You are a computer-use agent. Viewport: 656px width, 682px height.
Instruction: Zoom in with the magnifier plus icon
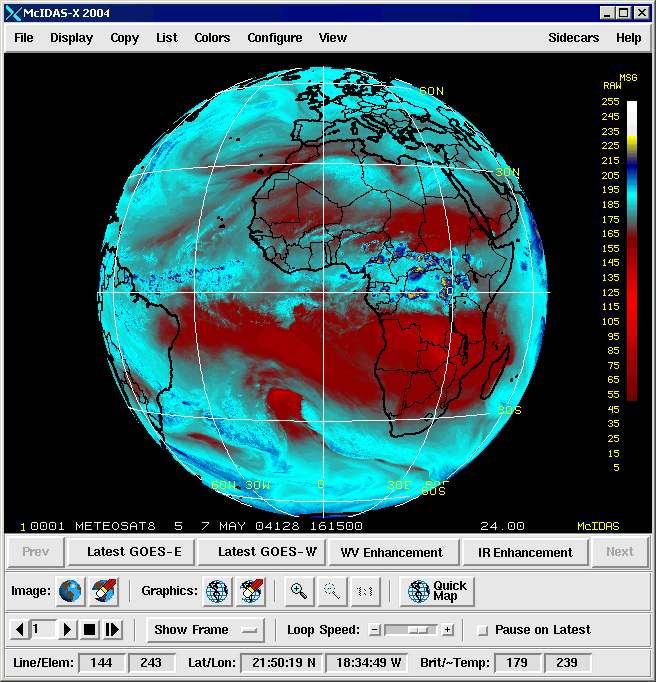pyautogui.click(x=298, y=591)
